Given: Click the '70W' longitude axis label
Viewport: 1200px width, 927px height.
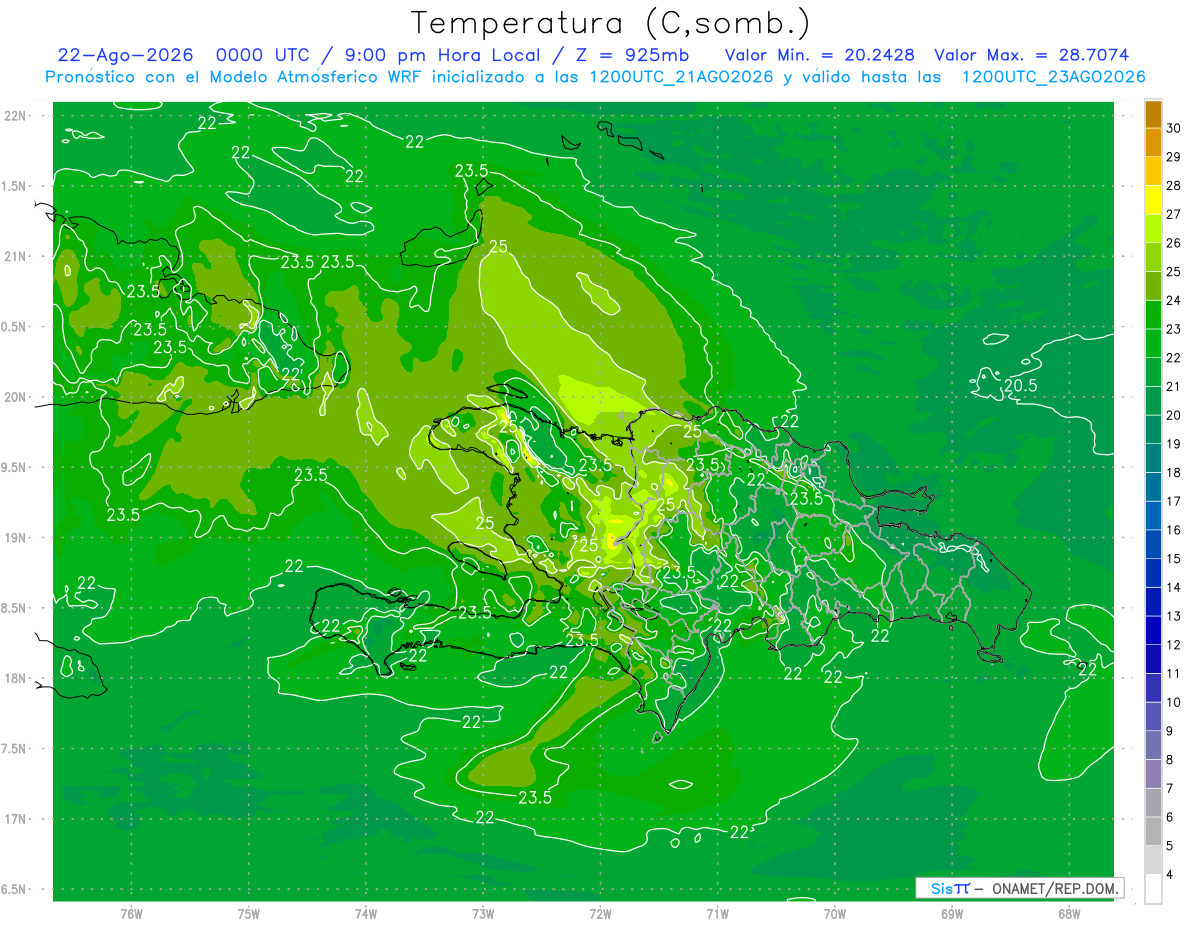Looking at the screenshot, I should click(835, 915).
